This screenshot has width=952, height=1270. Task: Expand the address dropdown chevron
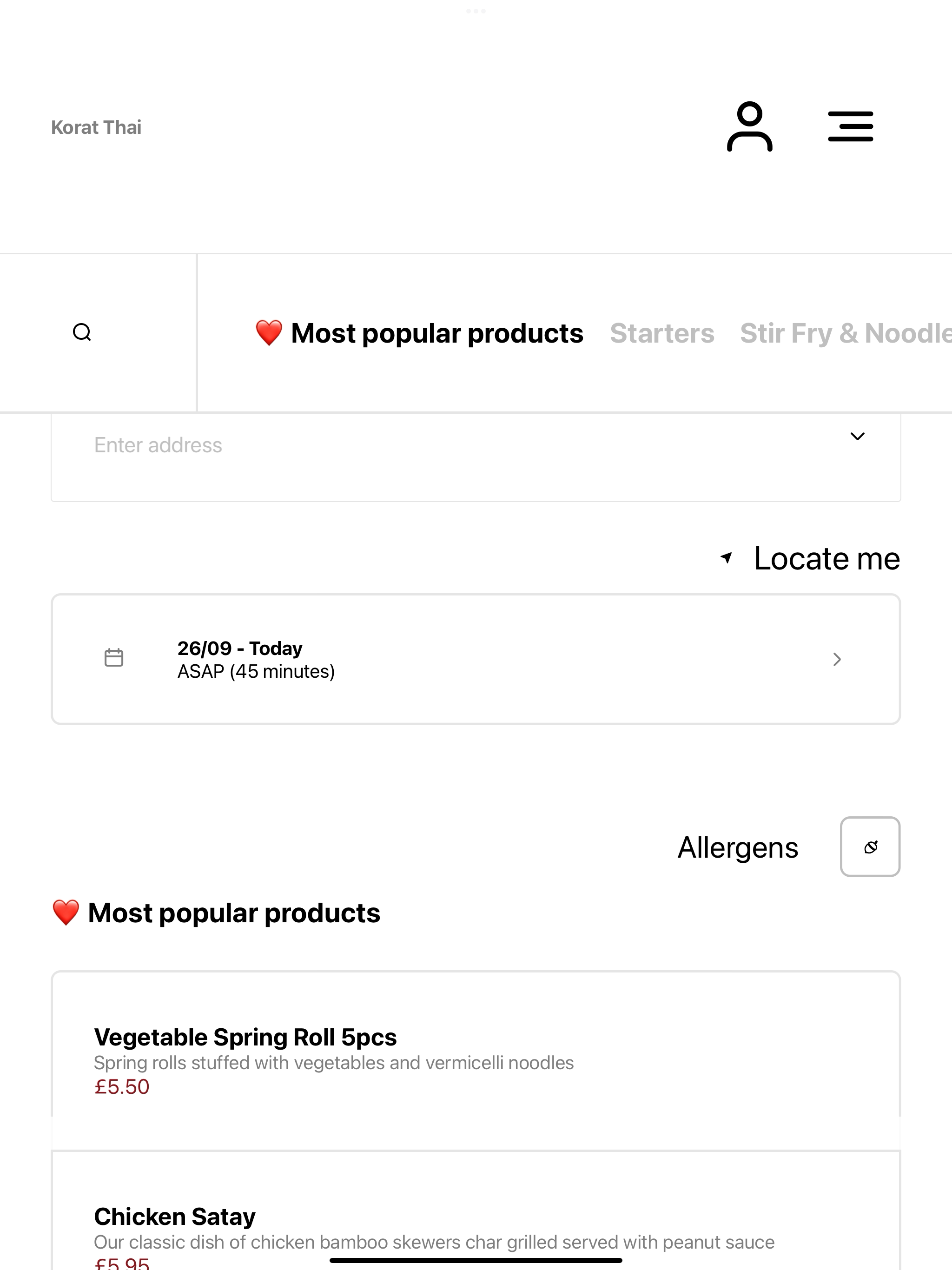click(x=857, y=437)
